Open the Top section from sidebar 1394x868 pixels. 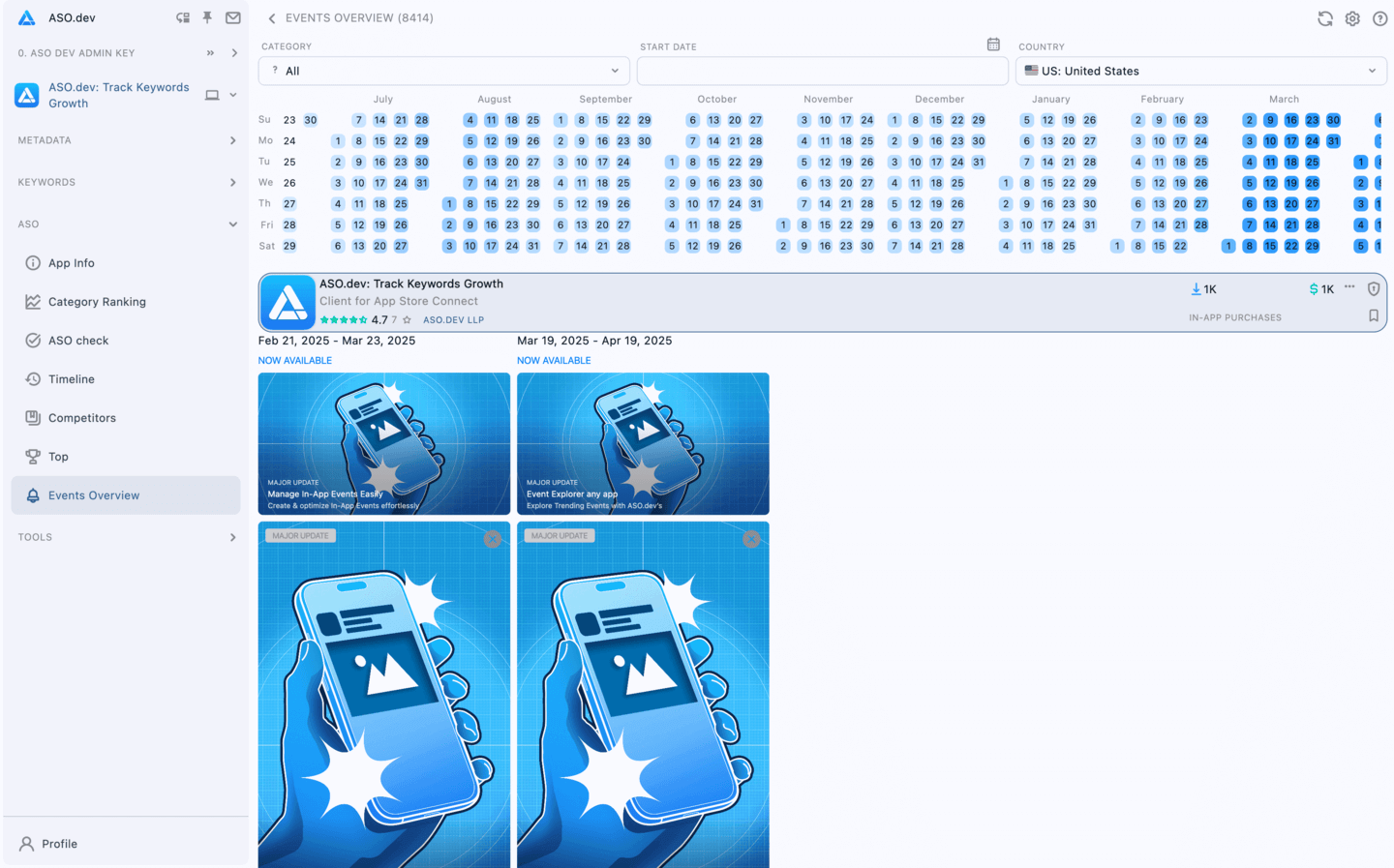[x=57, y=456]
